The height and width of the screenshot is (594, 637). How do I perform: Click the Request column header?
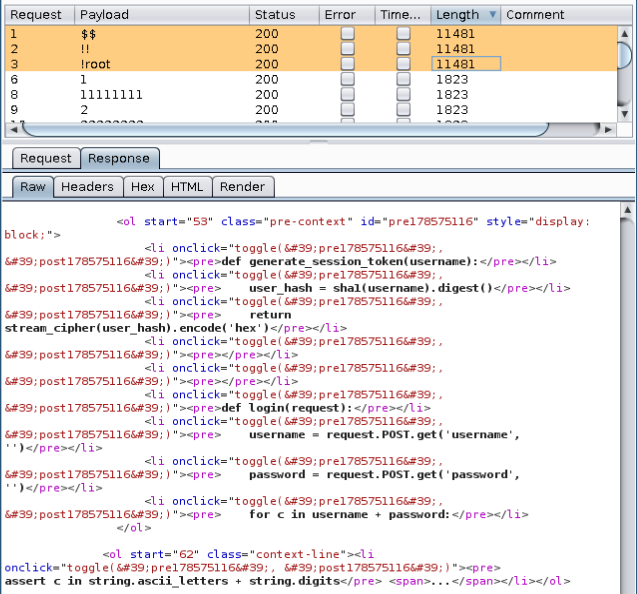pyautogui.click(x=39, y=15)
